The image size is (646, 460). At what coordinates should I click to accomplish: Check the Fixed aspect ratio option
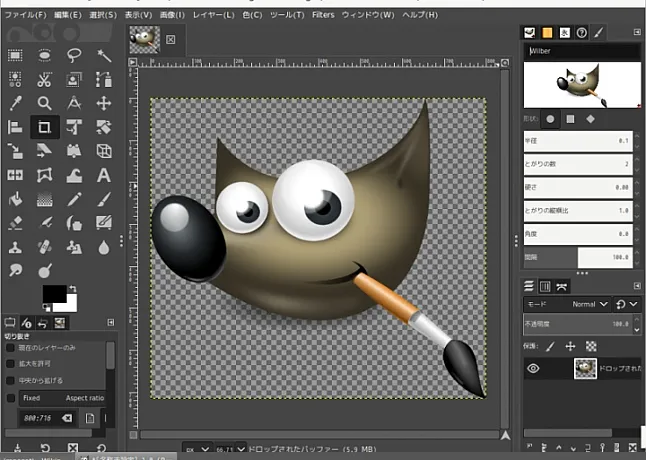pos(11,397)
